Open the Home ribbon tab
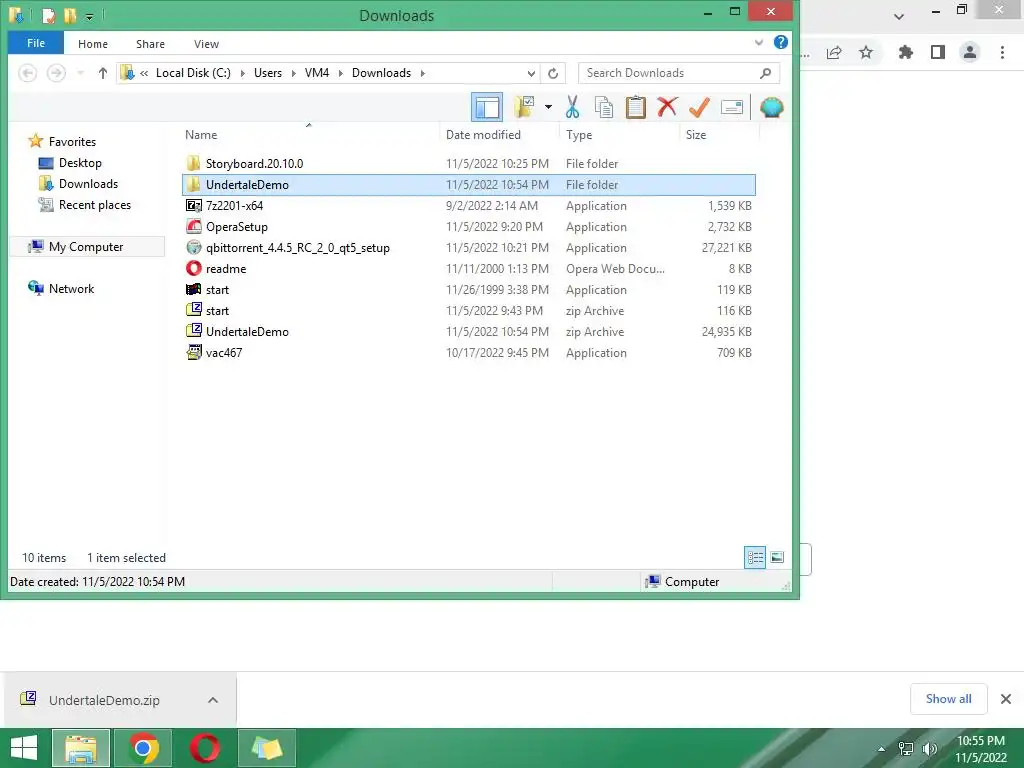This screenshot has height=768, width=1024. coord(93,44)
